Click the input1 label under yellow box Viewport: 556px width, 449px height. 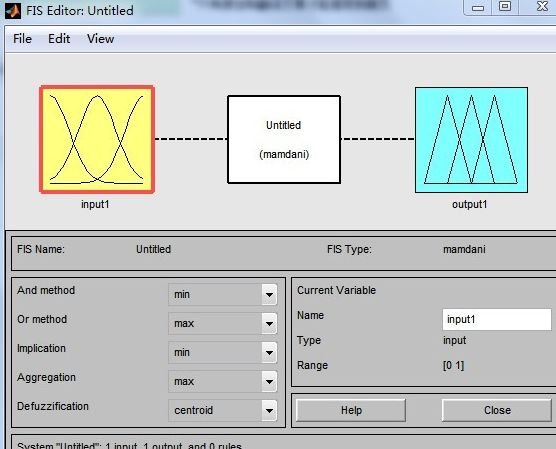tap(95, 204)
